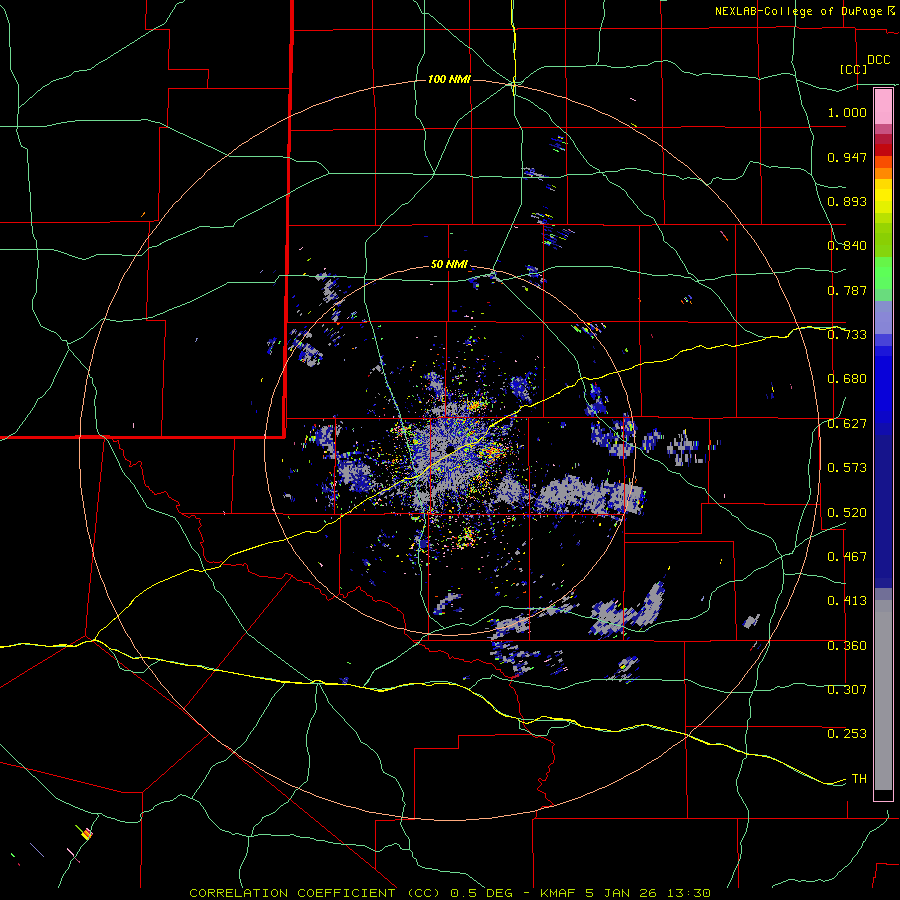Click the TH threshold label on the legend
The width and height of the screenshot is (900, 900).
859,779
